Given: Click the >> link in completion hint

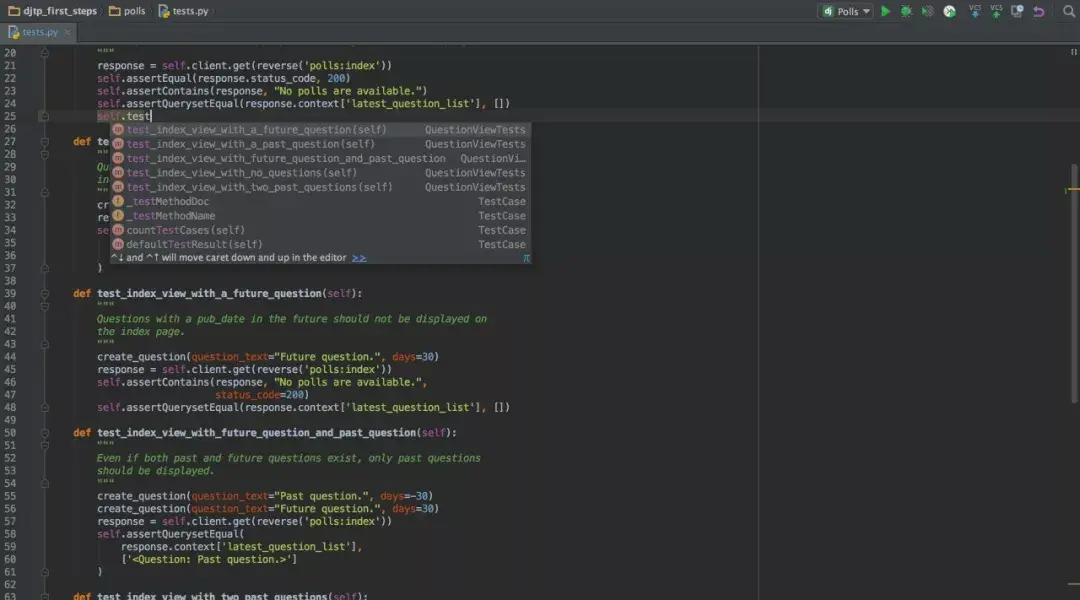Looking at the screenshot, I should coord(359,258).
